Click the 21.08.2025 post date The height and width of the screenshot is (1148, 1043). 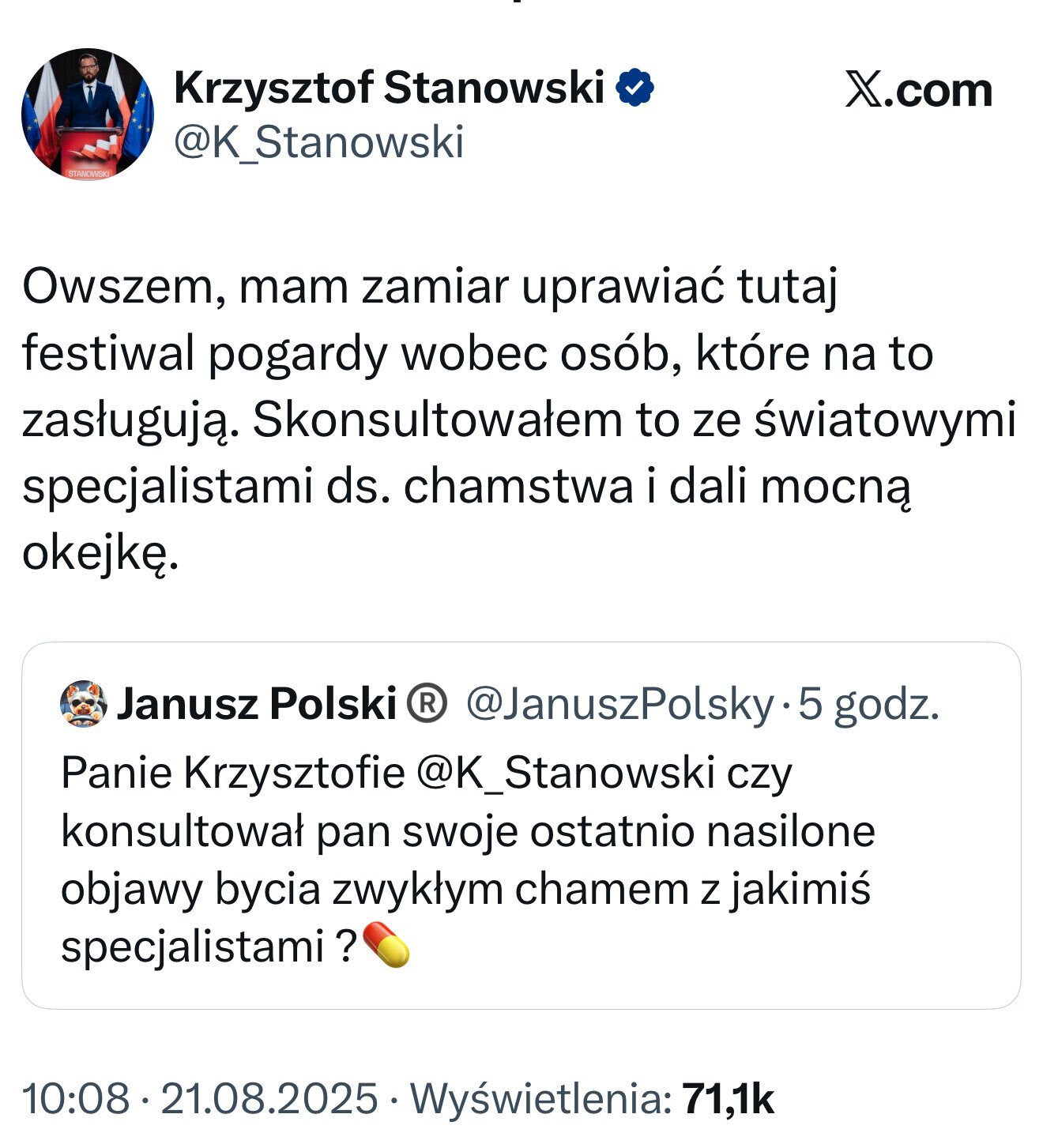(x=269, y=1098)
